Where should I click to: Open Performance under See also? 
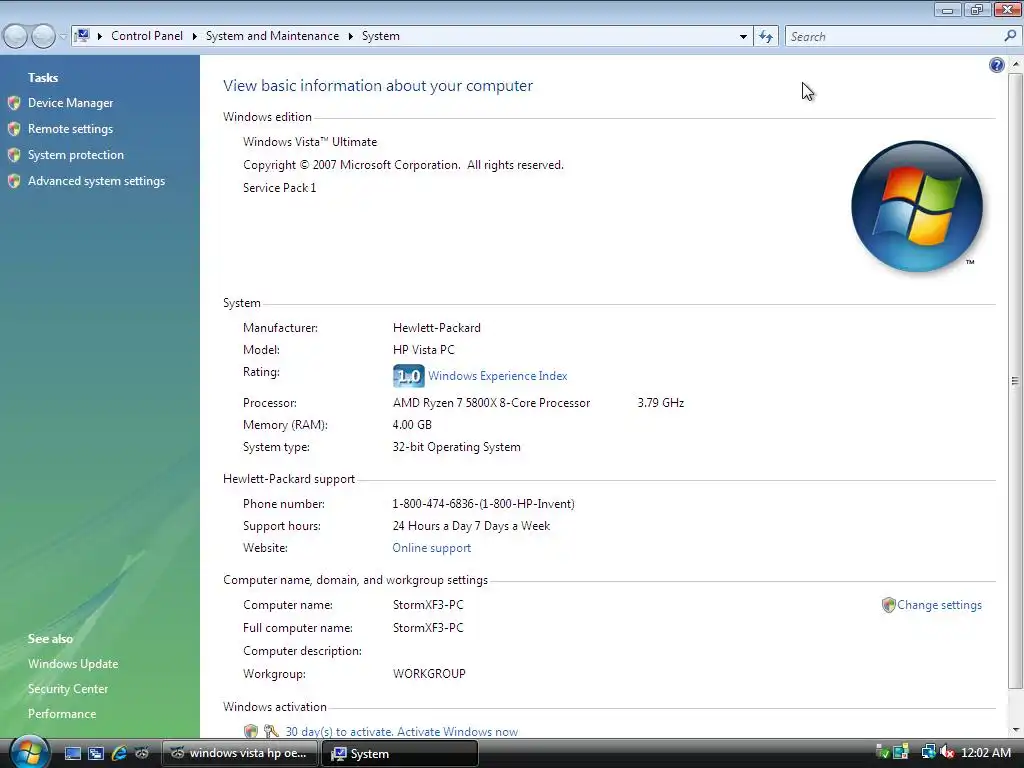pos(62,714)
